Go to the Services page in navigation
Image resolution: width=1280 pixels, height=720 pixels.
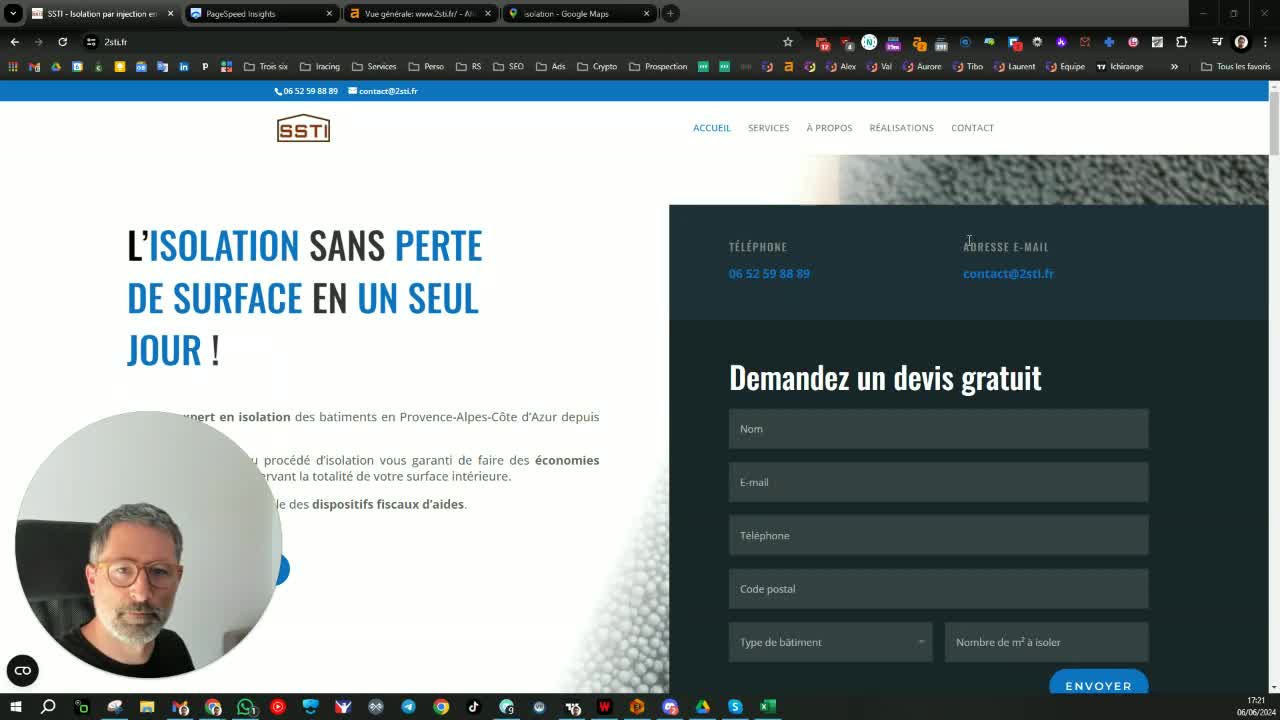[768, 128]
